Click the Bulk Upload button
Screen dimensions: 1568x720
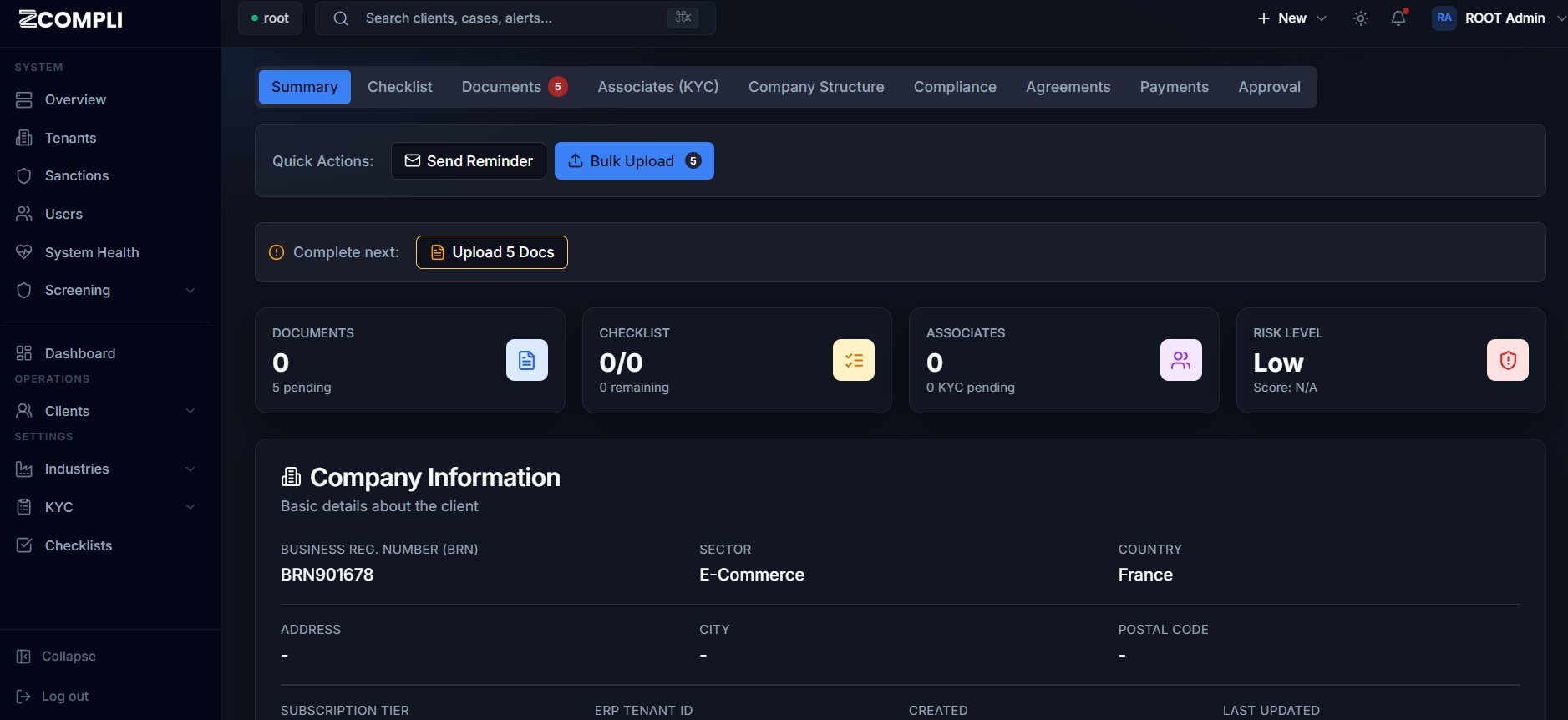click(x=634, y=161)
